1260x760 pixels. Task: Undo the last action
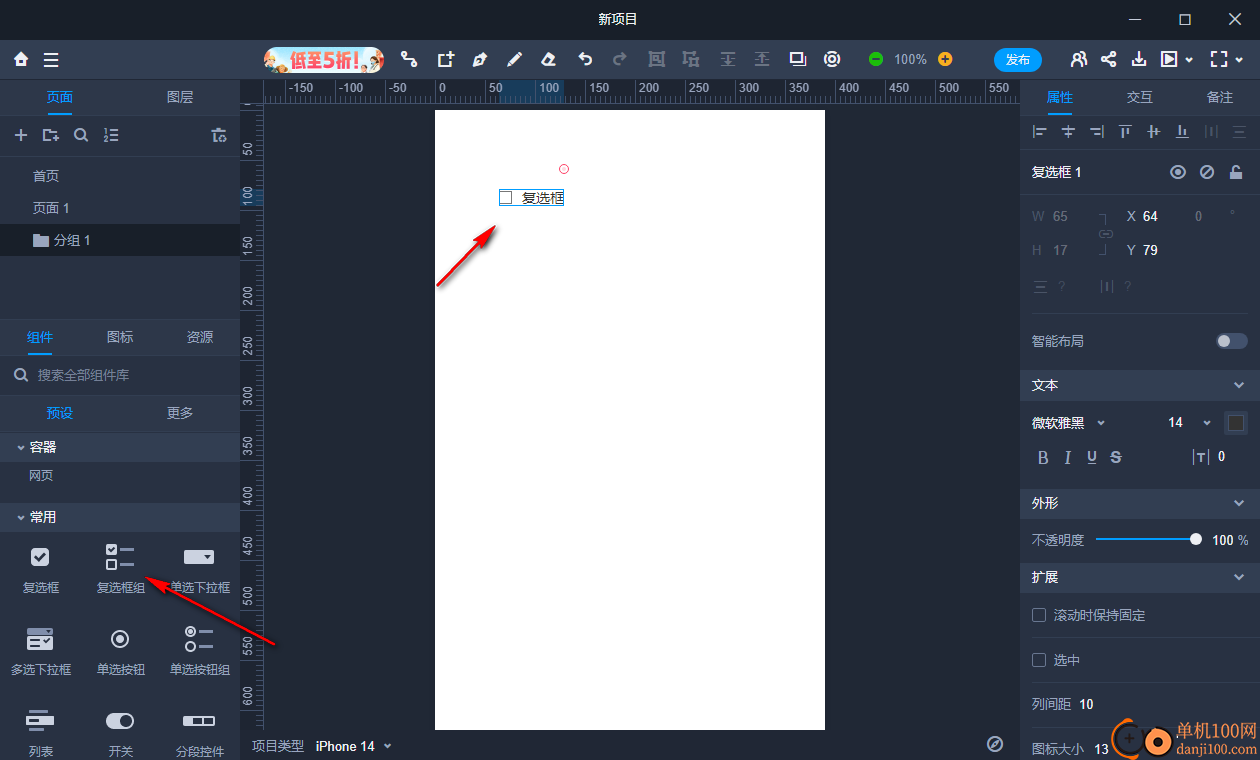(585, 60)
